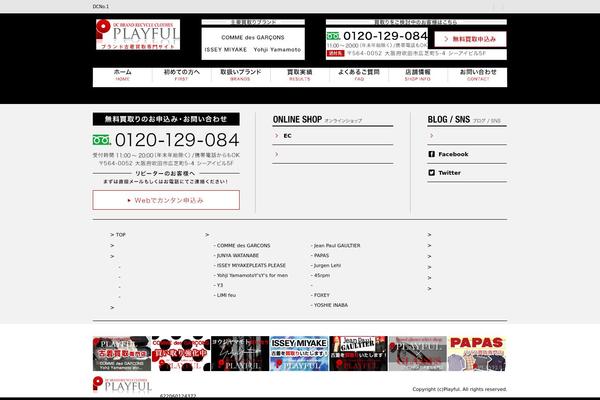This screenshot has width=600, height=400.
Task: Open the お問い合わせ CONTACT menu item
Action: coord(478,75)
